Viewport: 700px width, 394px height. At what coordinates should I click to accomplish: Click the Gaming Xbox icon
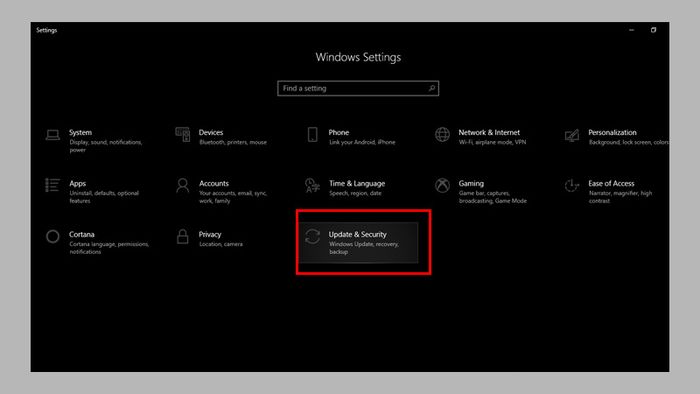[x=442, y=185]
